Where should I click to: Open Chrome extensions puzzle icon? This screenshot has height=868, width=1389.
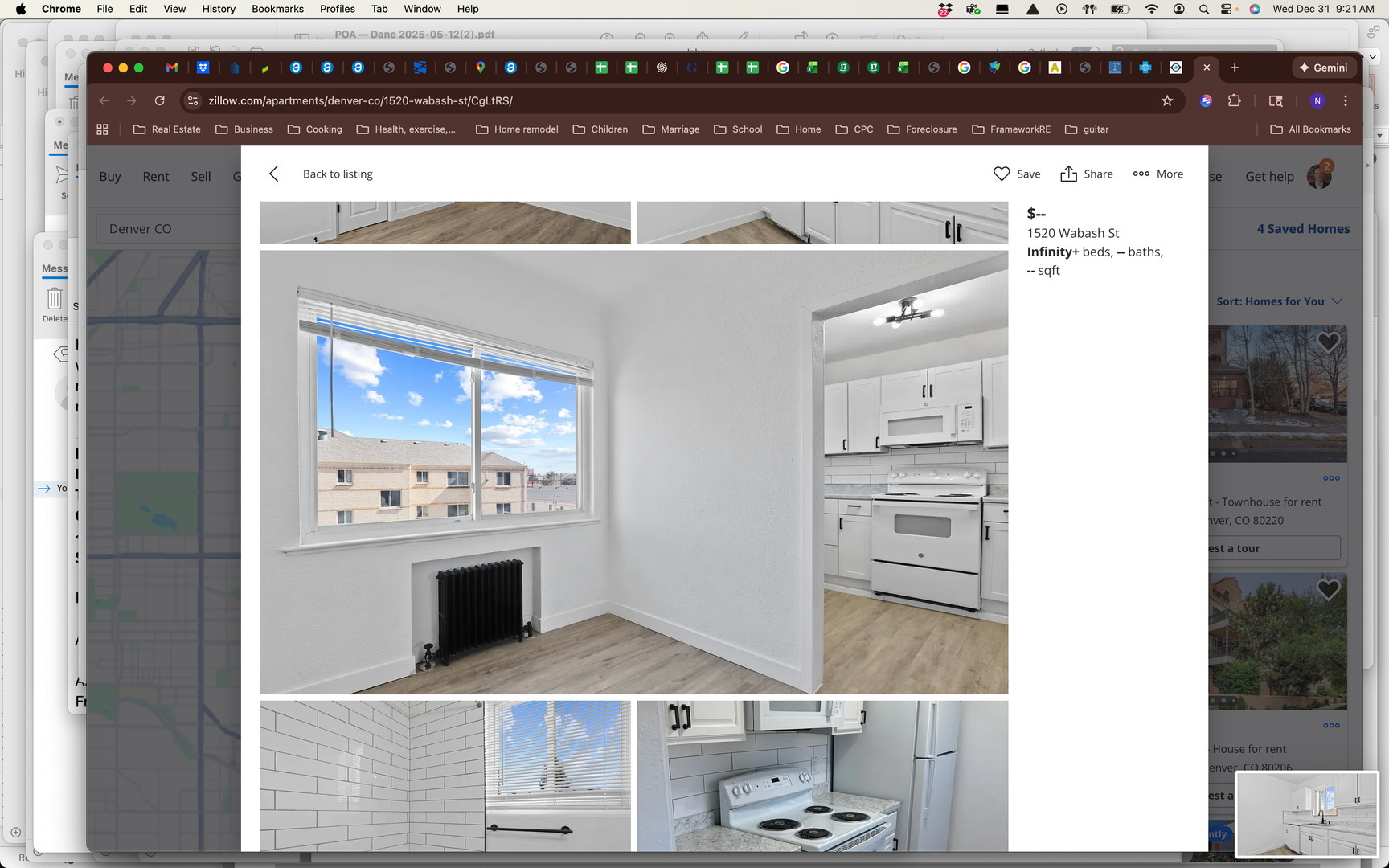[1235, 100]
